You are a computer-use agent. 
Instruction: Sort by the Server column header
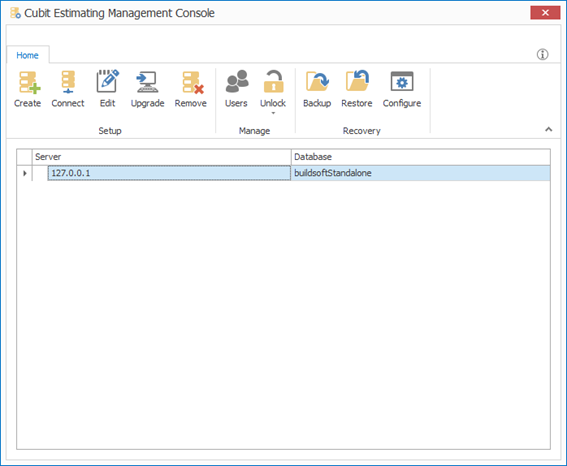(162, 157)
